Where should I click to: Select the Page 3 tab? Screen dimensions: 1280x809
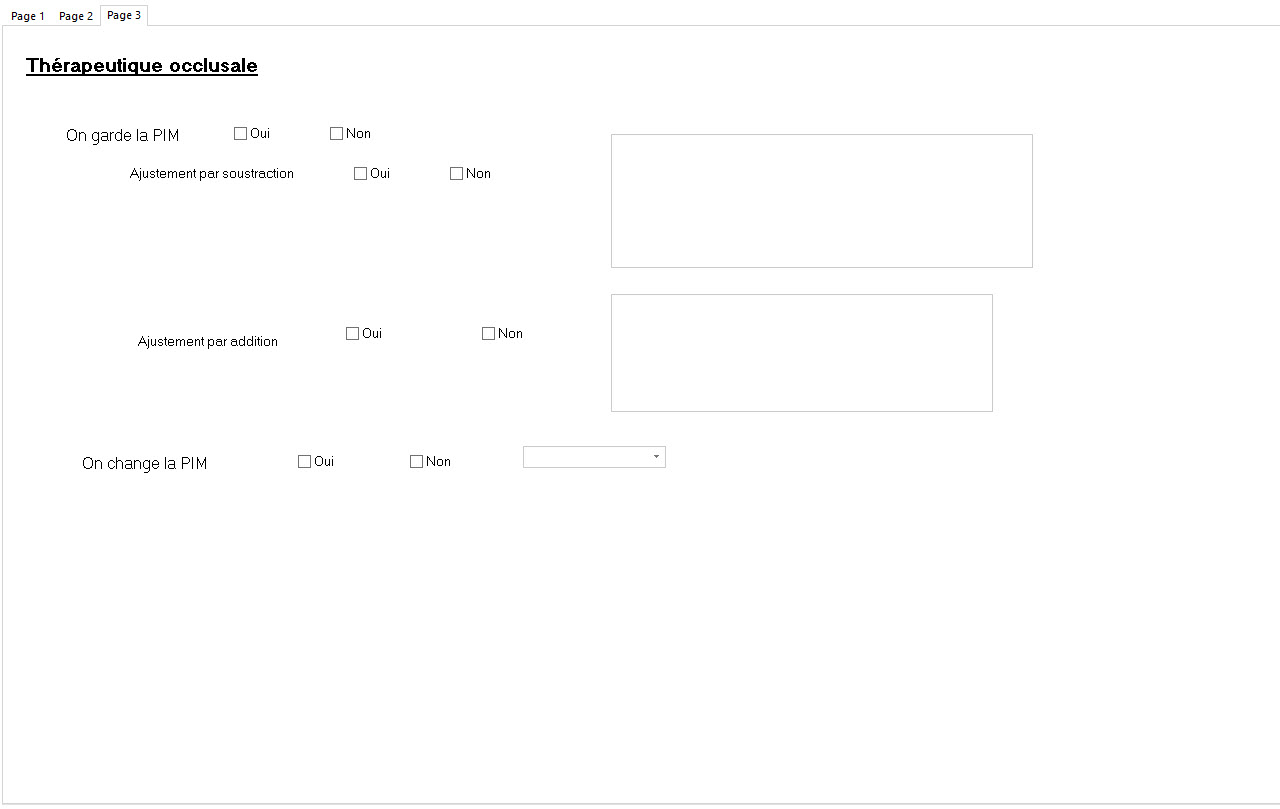point(124,15)
